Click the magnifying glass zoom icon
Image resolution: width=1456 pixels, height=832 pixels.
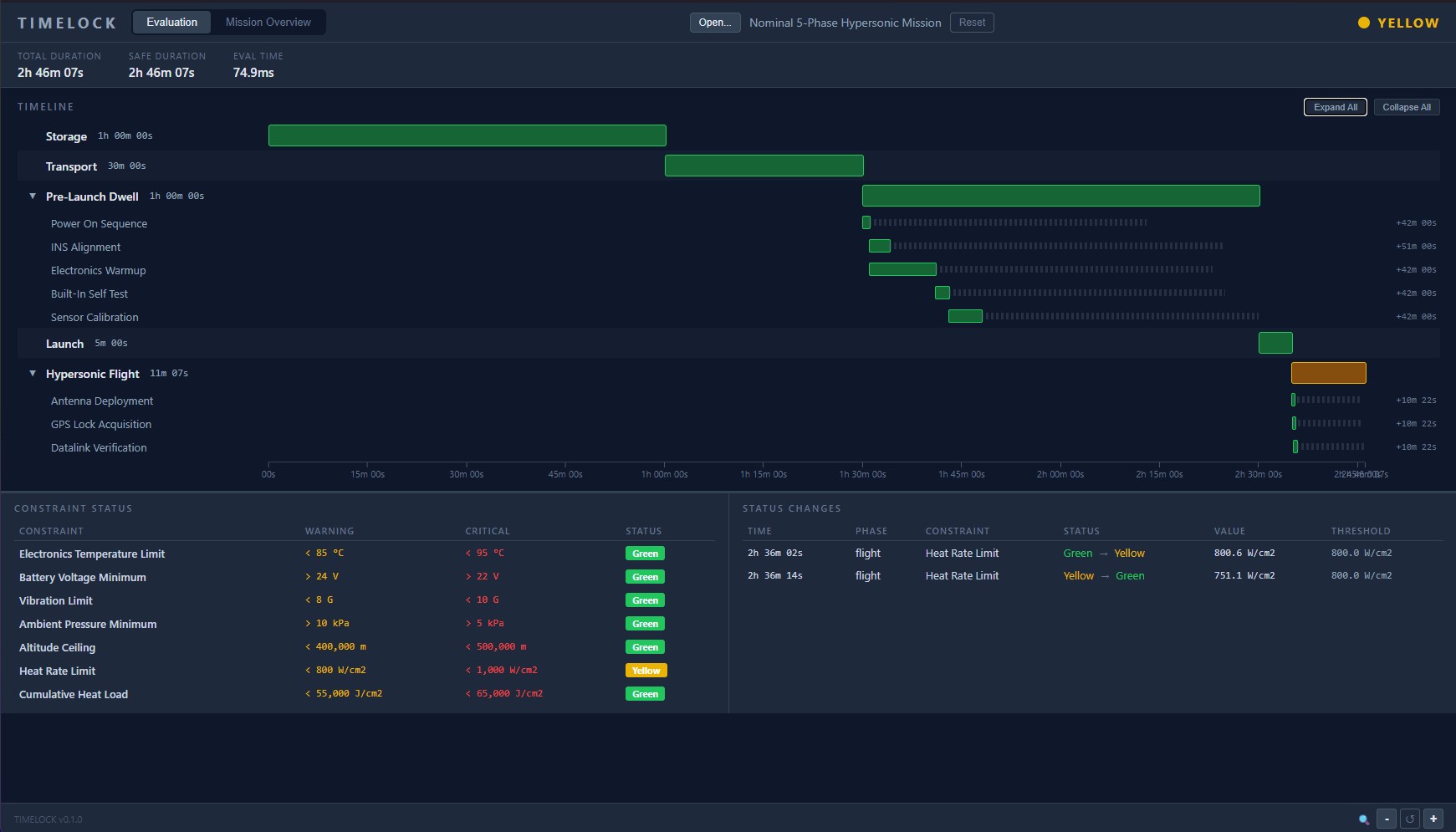click(1364, 819)
